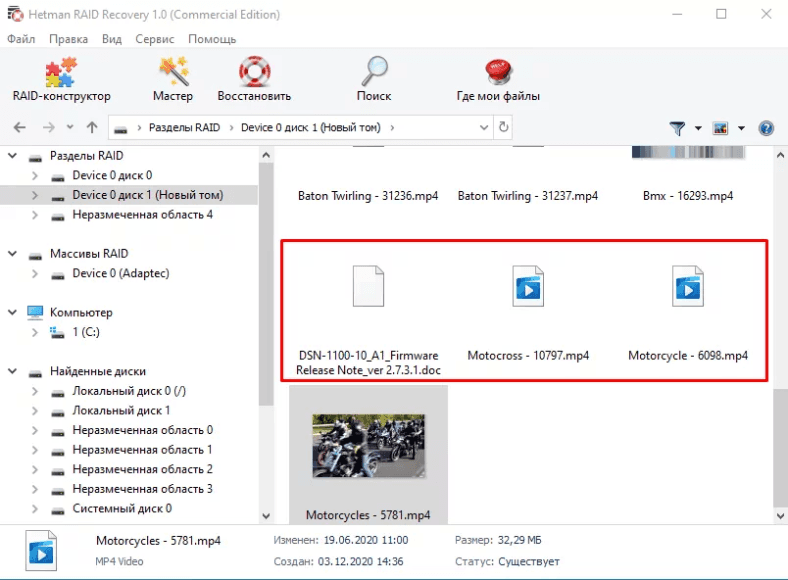Open the Помощь menu
The image size is (788, 580).
point(212,39)
